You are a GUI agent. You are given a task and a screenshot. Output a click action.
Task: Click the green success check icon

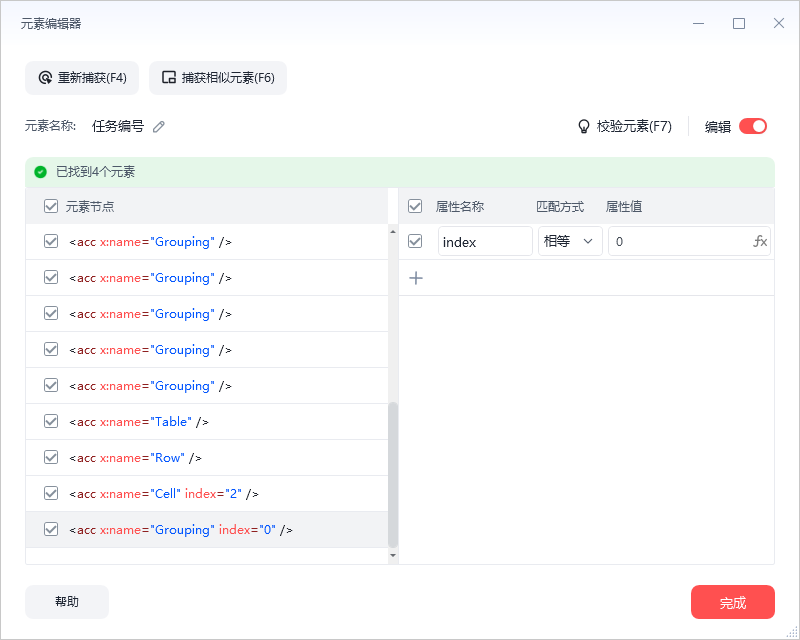click(x=40, y=173)
